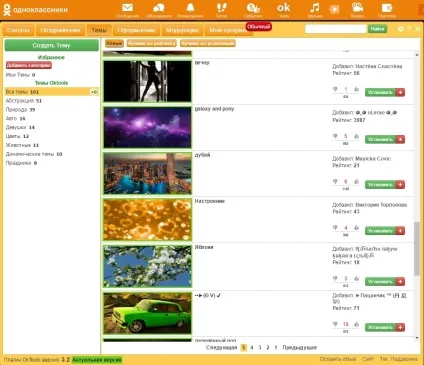The width and height of the screenshot is (424, 365).
Task: Open the Video camera icon
Action: click(357, 7)
